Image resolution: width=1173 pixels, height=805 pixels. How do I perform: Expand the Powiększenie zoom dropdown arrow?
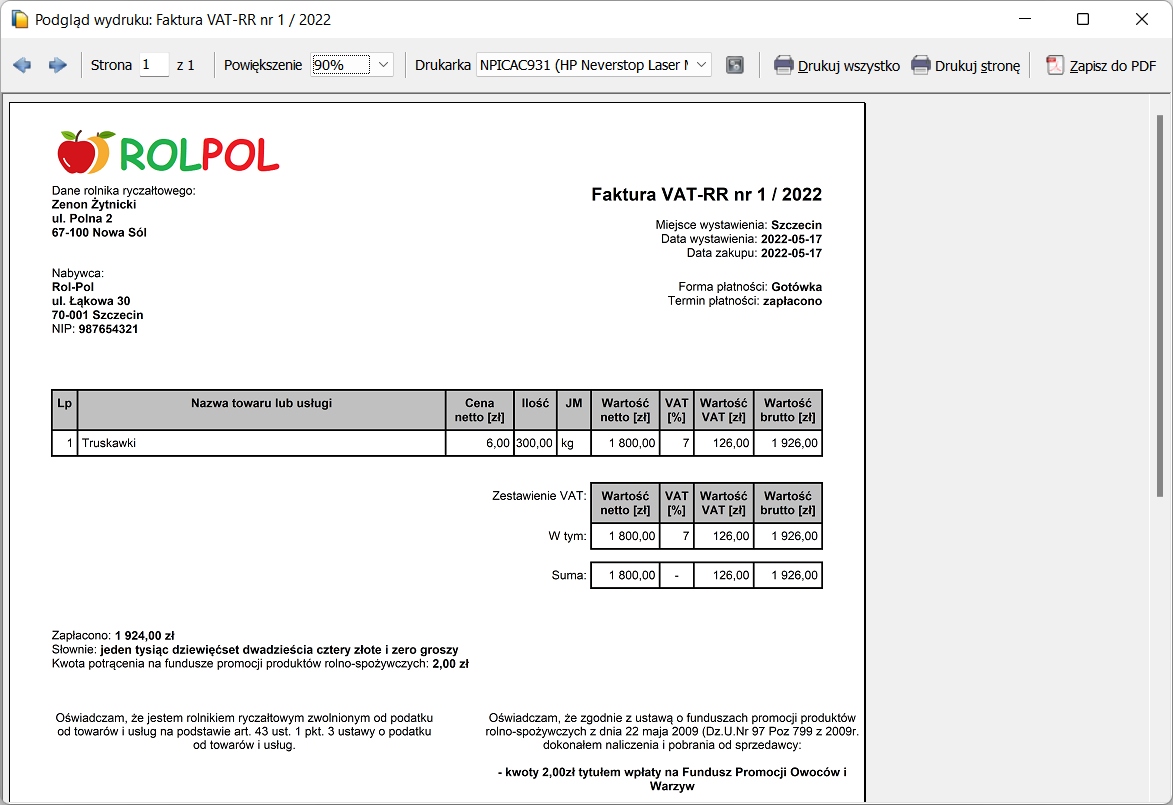384,65
